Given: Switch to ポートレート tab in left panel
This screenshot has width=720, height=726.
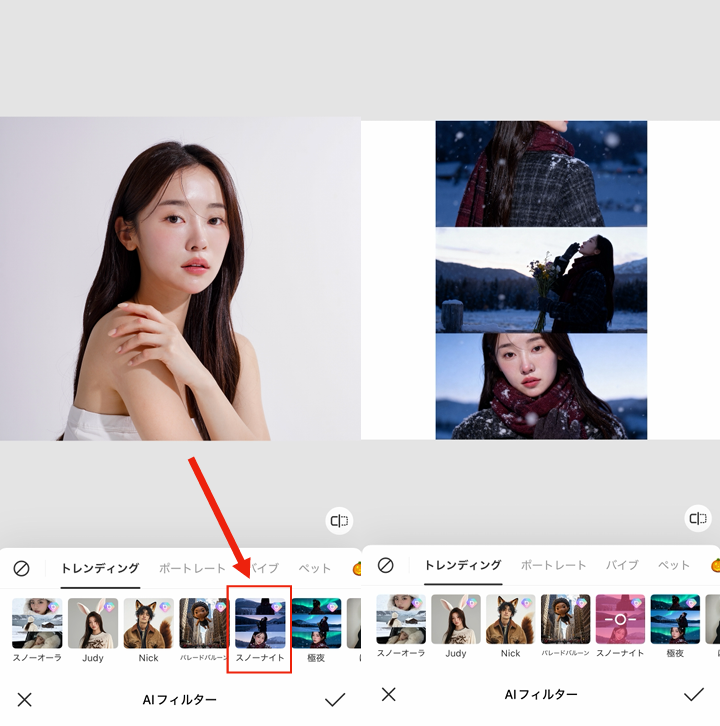Looking at the screenshot, I should (192, 568).
